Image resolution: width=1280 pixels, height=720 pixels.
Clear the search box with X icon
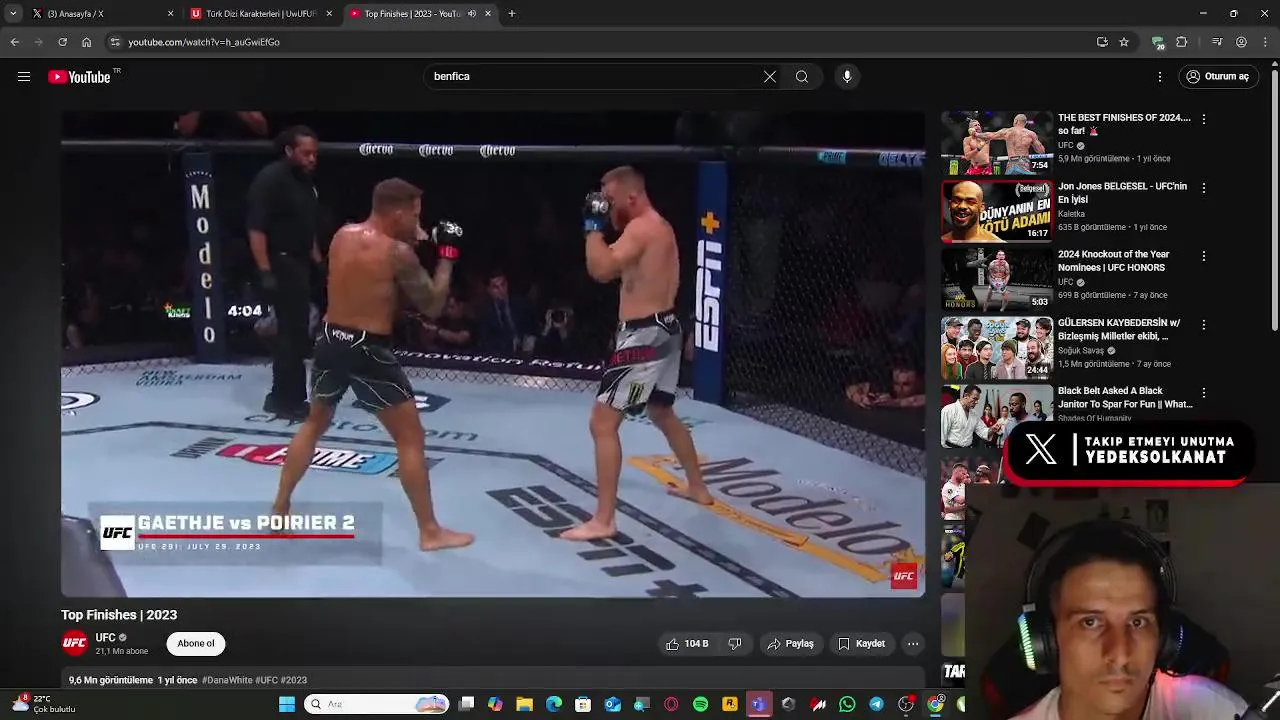(770, 77)
